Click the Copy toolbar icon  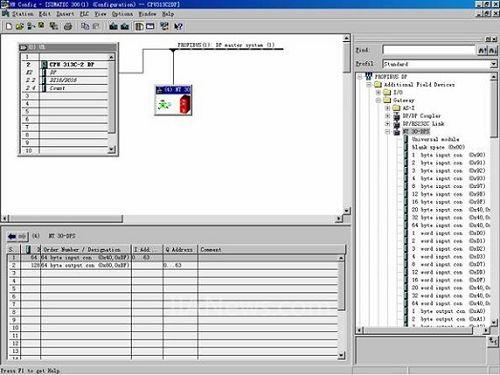[85, 26]
